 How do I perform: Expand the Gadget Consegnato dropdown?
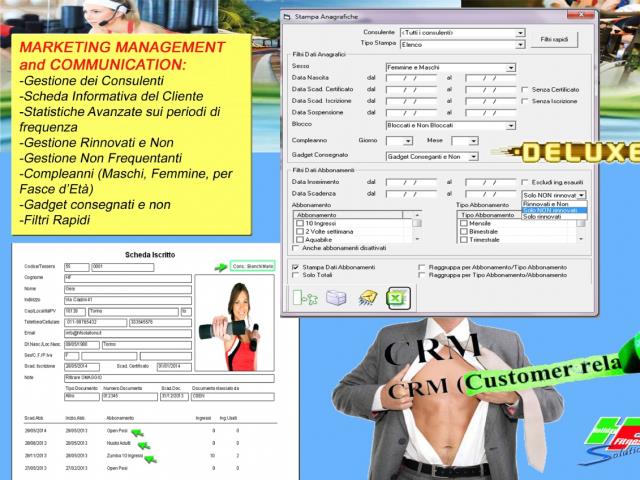tap(473, 157)
